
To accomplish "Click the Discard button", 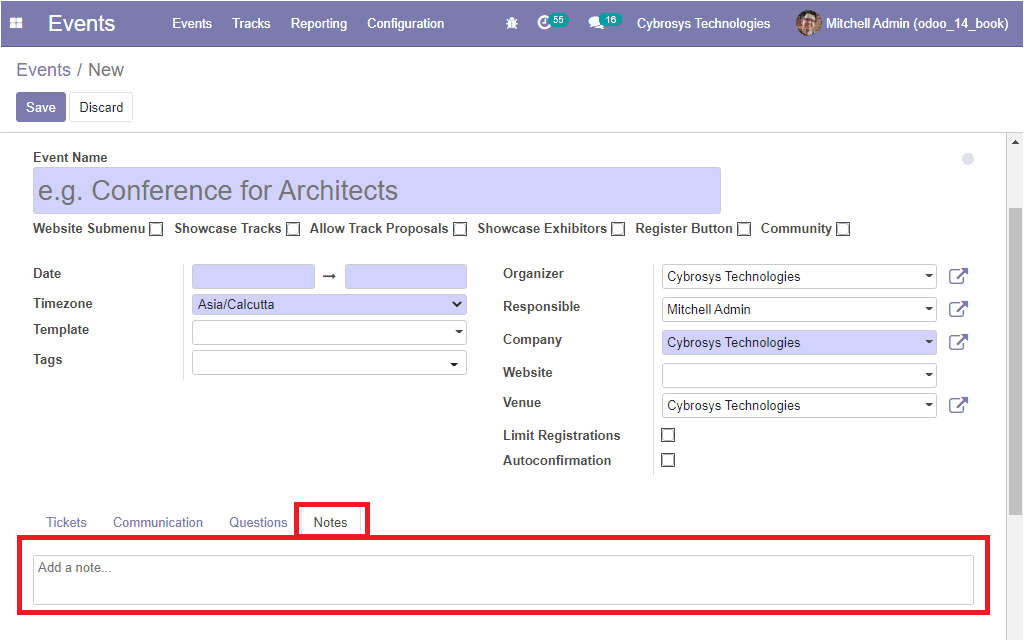I will [x=101, y=107].
